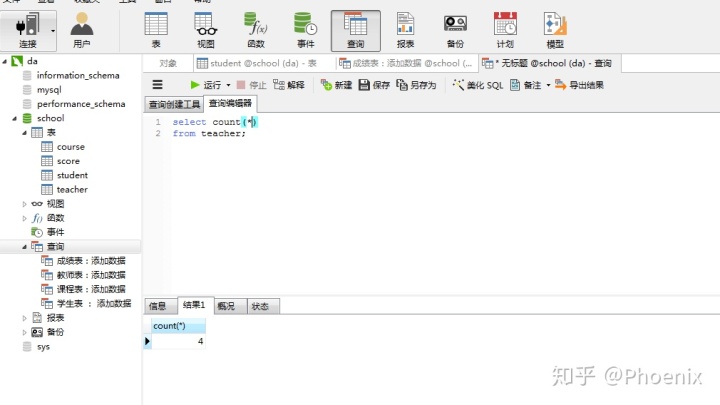Viewport: 720px width, 405px height.
Task: Run the query with 运行 button
Action: [205, 85]
